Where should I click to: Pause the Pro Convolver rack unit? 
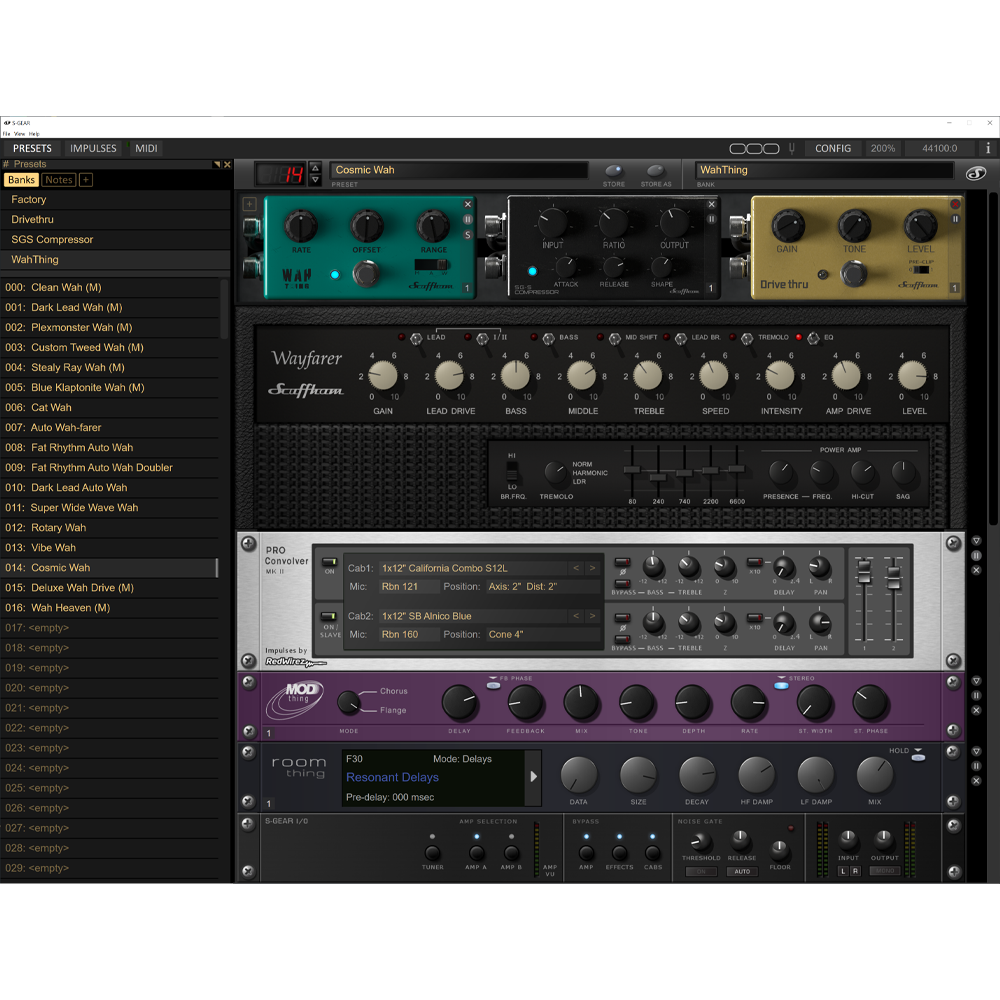976,555
